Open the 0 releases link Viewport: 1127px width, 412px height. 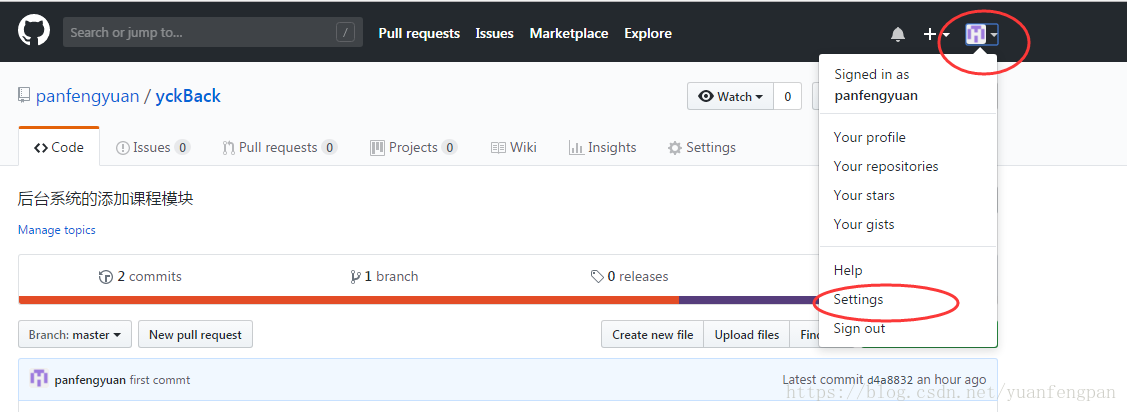click(x=630, y=276)
